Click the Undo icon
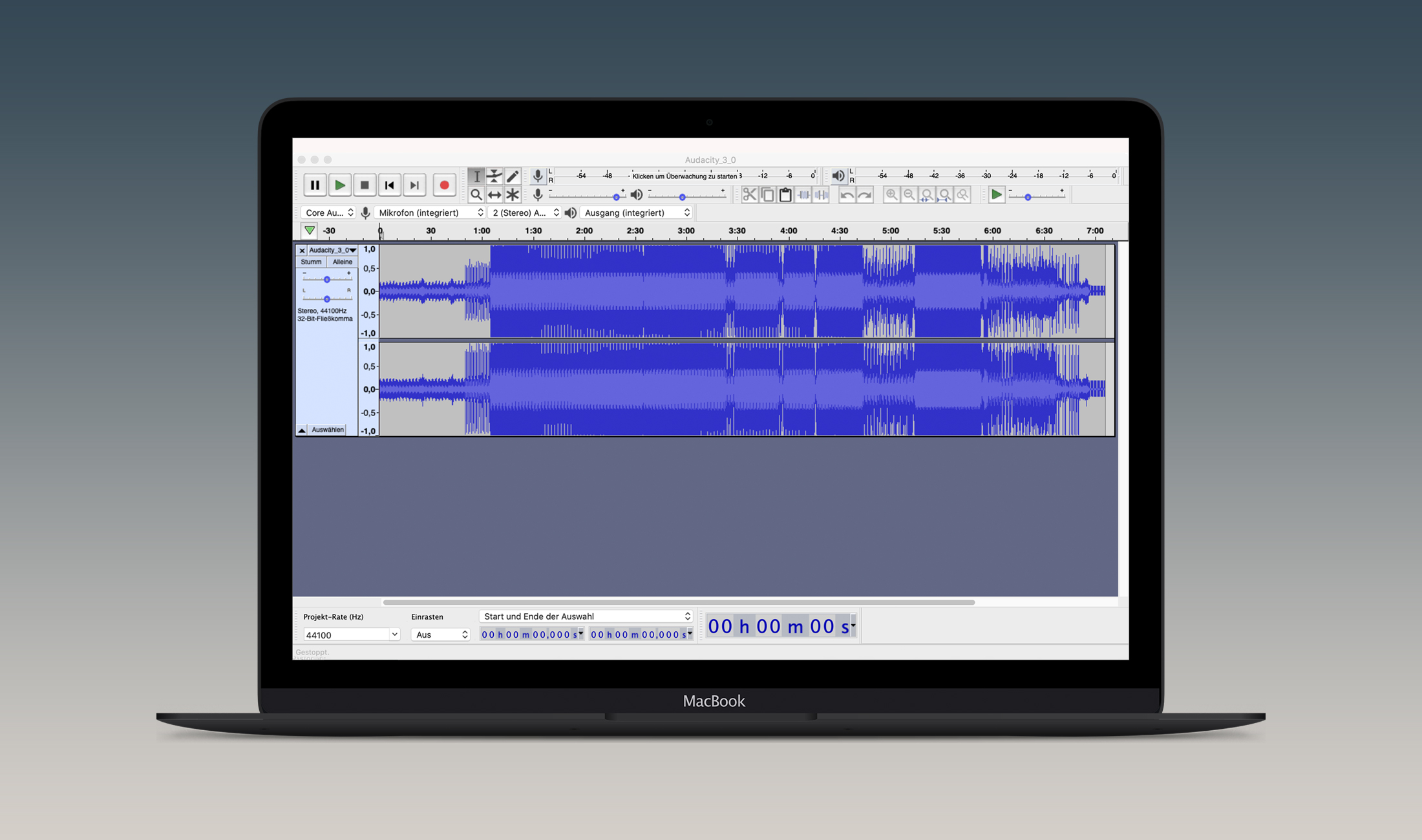 pyautogui.click(x=847, y=194)
